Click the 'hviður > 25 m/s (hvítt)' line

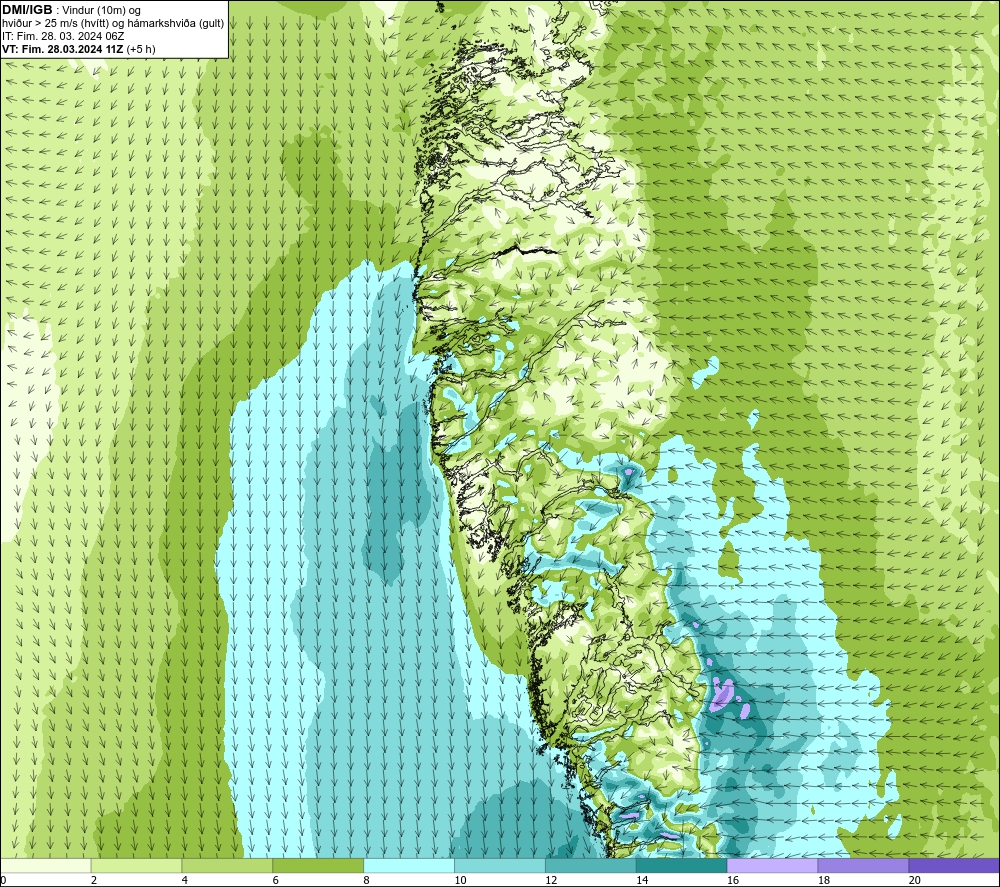[56, 24]
